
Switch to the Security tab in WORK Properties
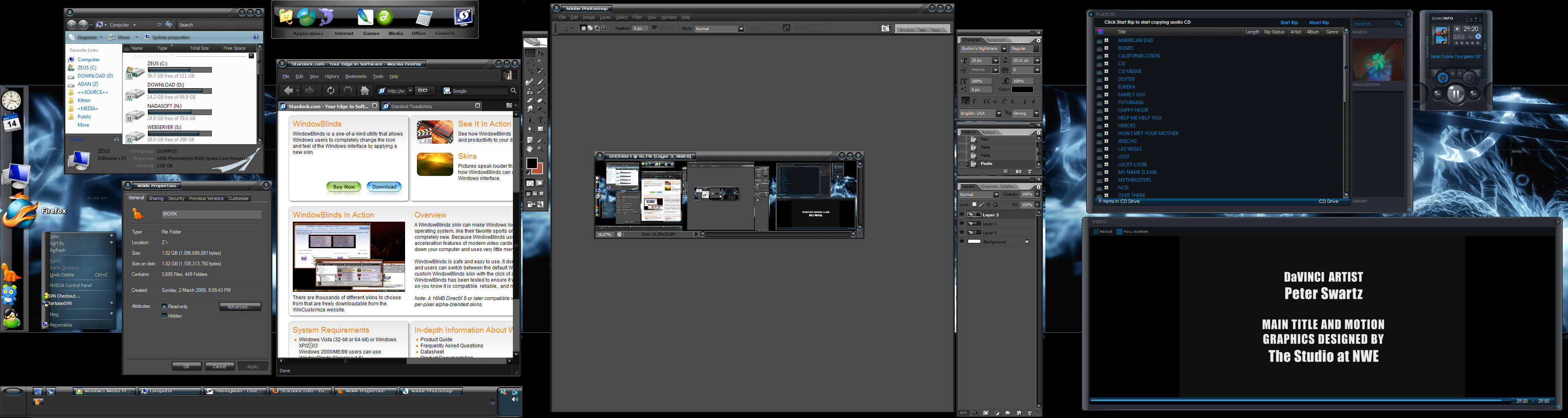[x=176, y=198]
